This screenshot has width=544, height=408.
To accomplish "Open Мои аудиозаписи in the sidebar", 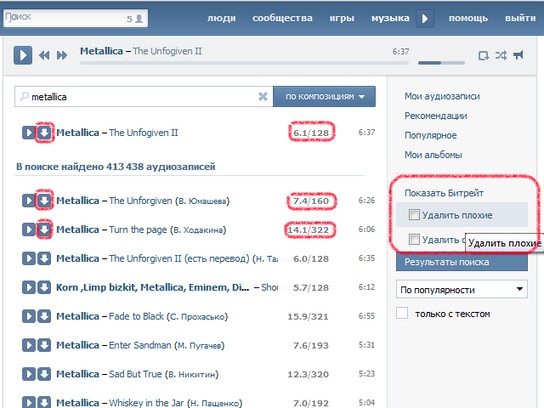I will (x=442, y=96).
